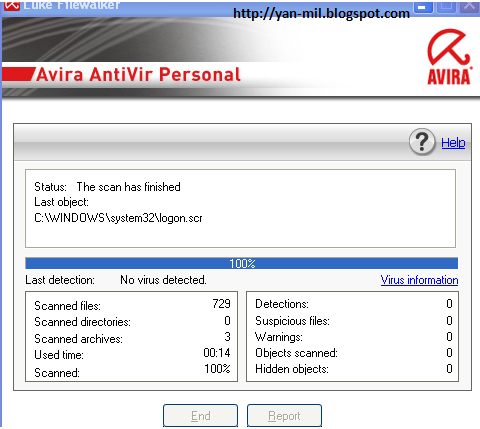Click the Warnings label
The width and height of the screenshot is (480, 429).
click(279, 337)
